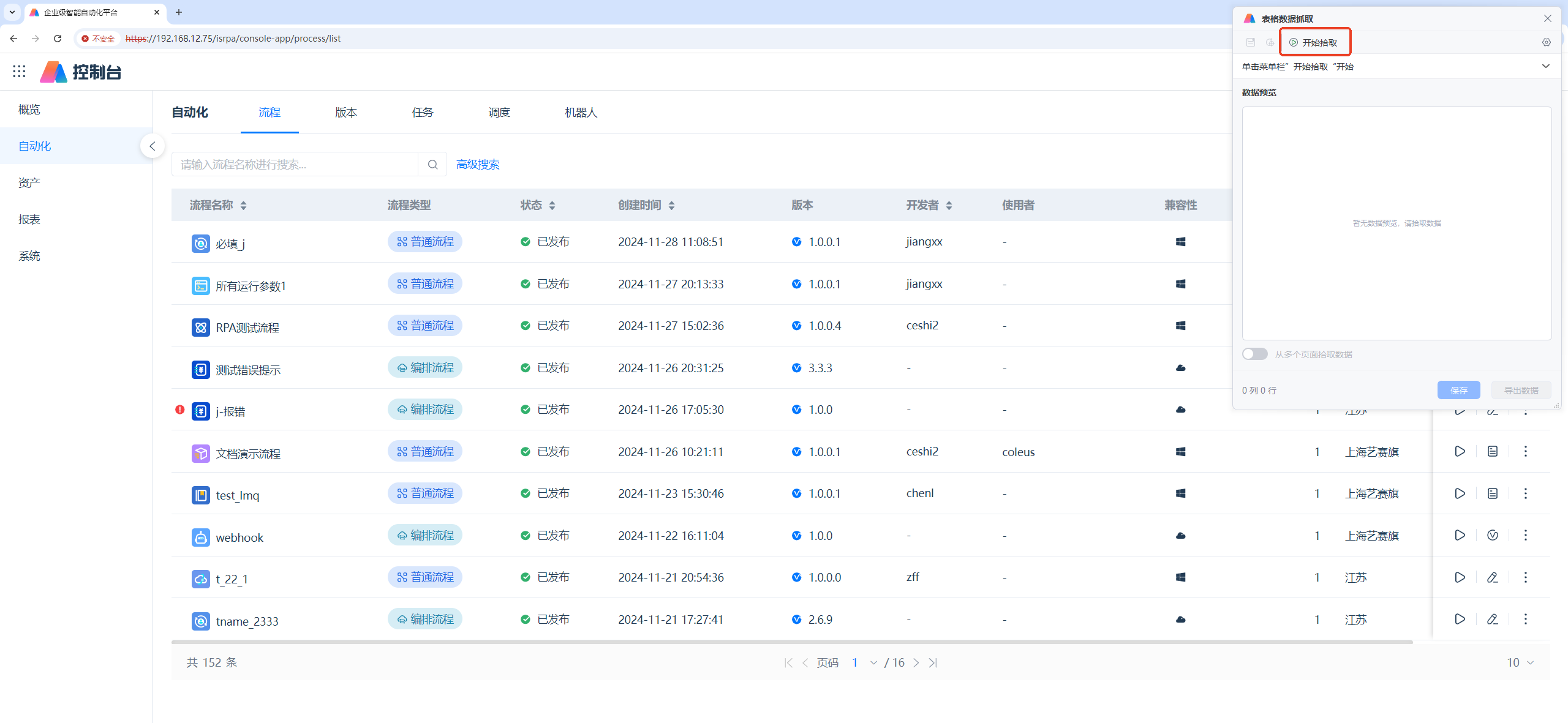Go back in browser history
This screenshot has width=1568, height=723.
point(13,39)
